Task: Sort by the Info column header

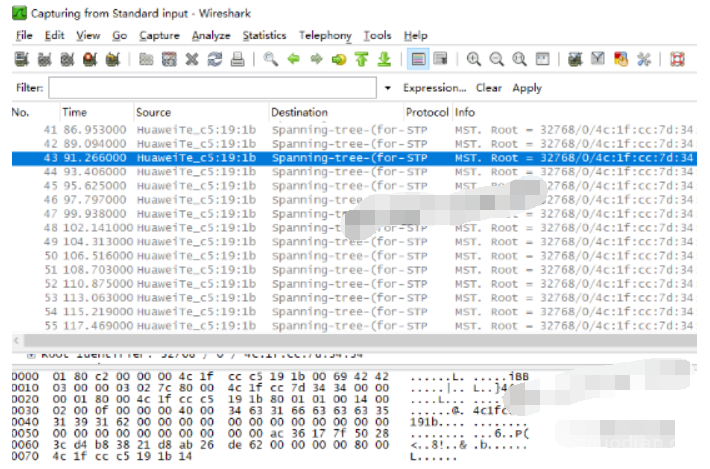Action: click(x=575, y=112)
